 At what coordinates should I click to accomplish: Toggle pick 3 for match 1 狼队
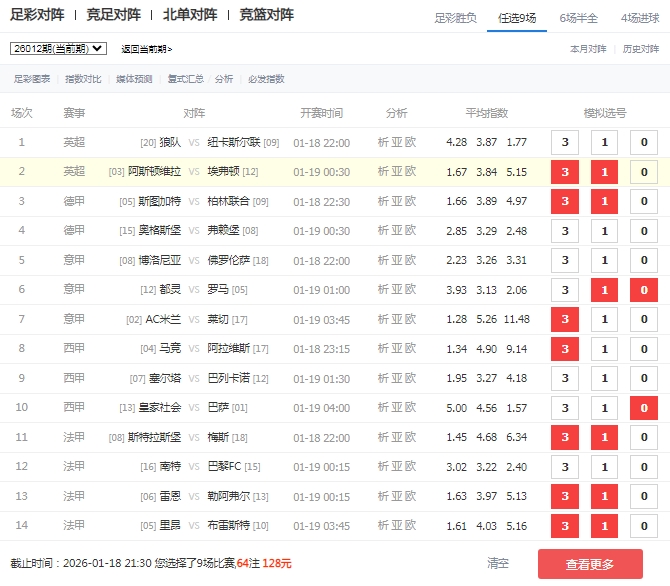tap(565, 143)
